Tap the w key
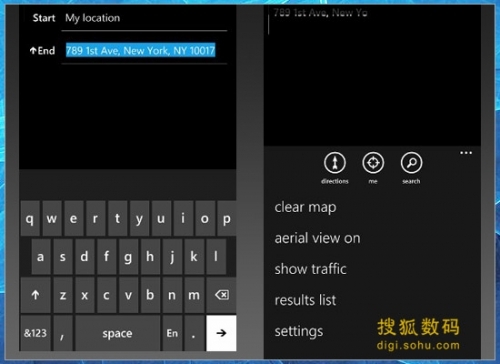Screen dimensions: 500x364 [52, 218]
